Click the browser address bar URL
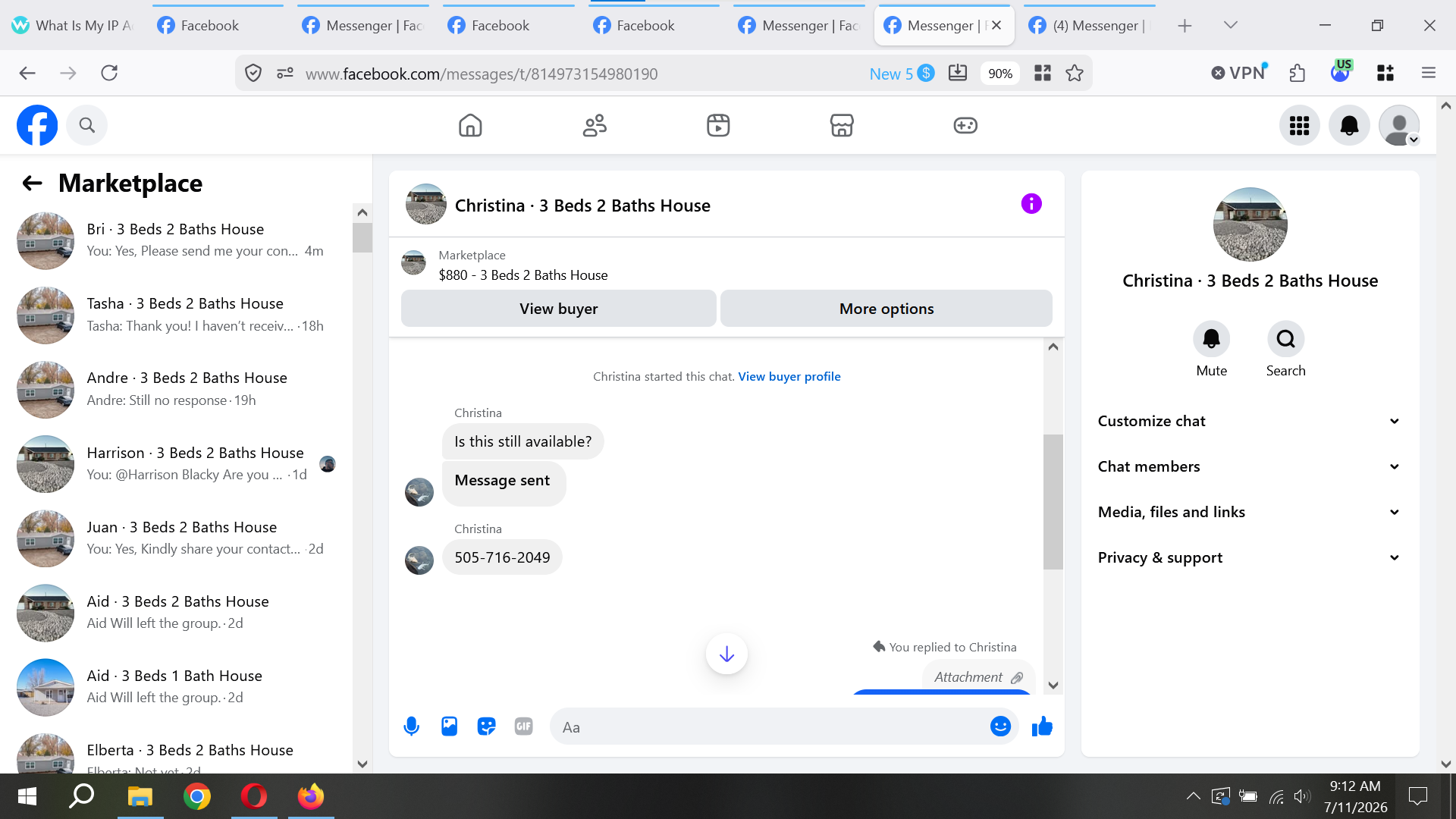This screenshot has height=819, width=1456. 482,74
